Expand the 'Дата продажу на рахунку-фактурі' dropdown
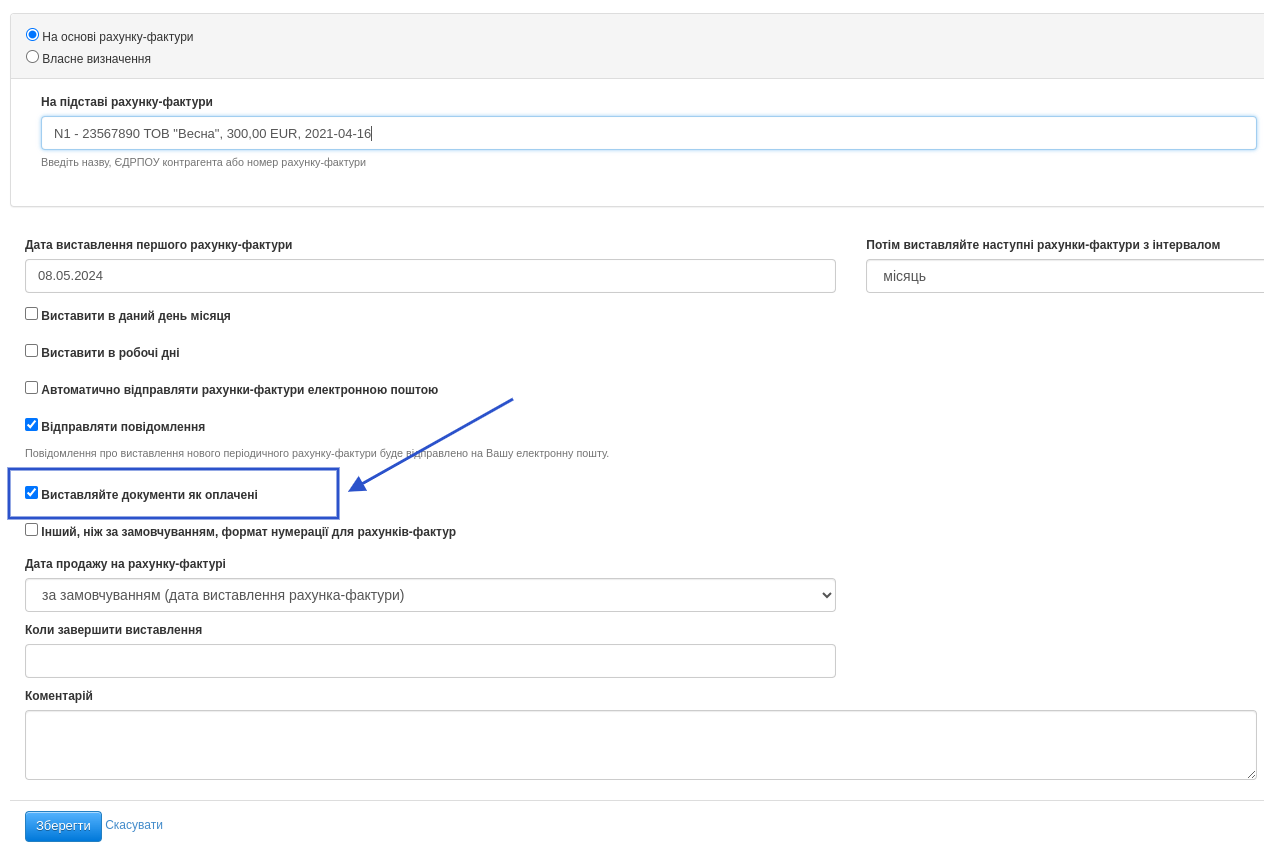The image size is (1264, 863). (x=430, y=595)
